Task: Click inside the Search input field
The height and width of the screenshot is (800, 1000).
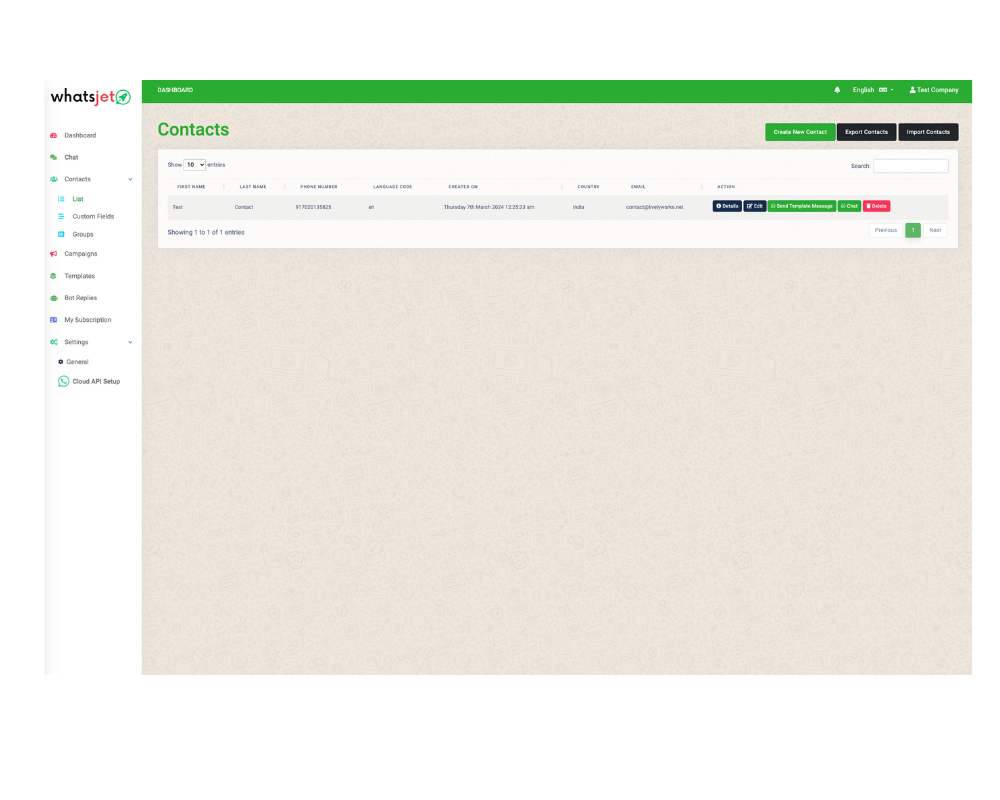Action: tap(910, 166)
